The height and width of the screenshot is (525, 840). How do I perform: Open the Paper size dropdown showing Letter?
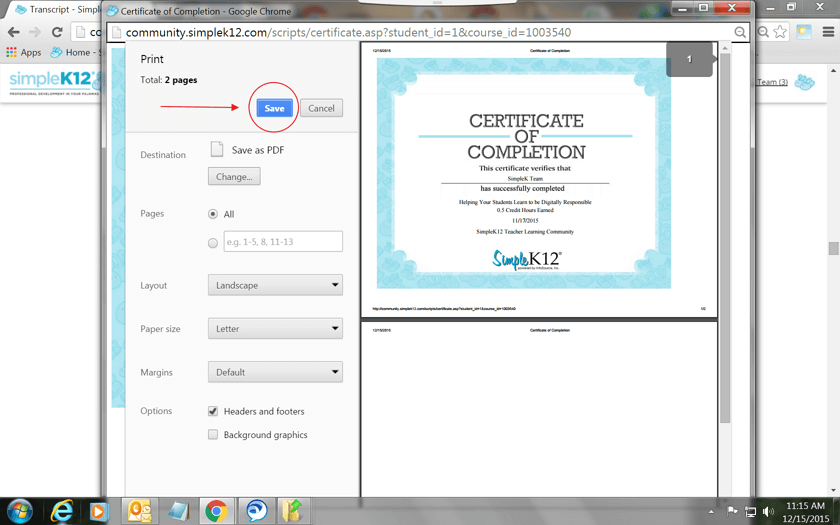[x=275, y=328]
